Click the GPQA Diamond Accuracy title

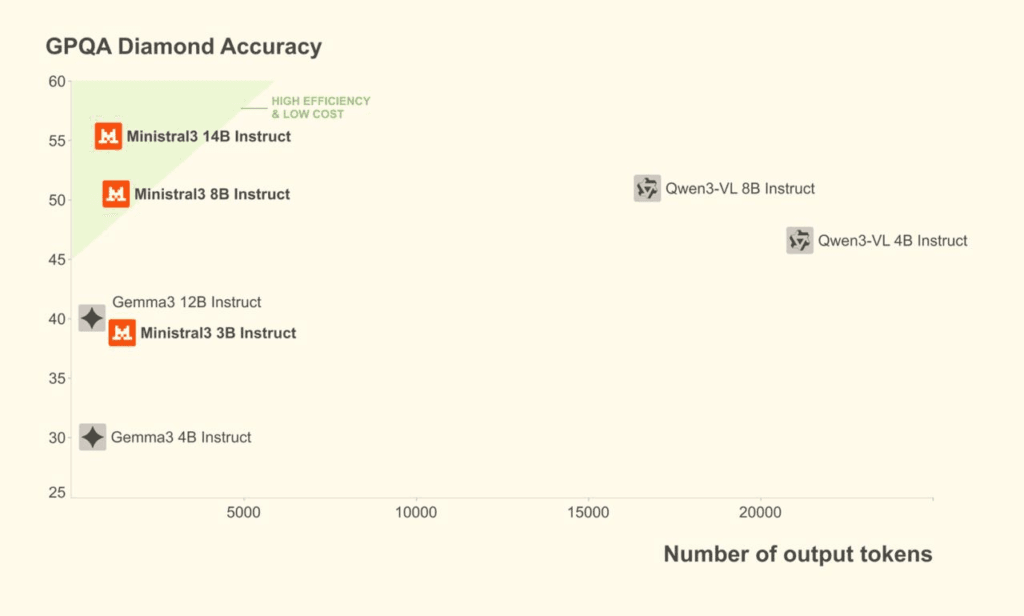pos(184,46)
